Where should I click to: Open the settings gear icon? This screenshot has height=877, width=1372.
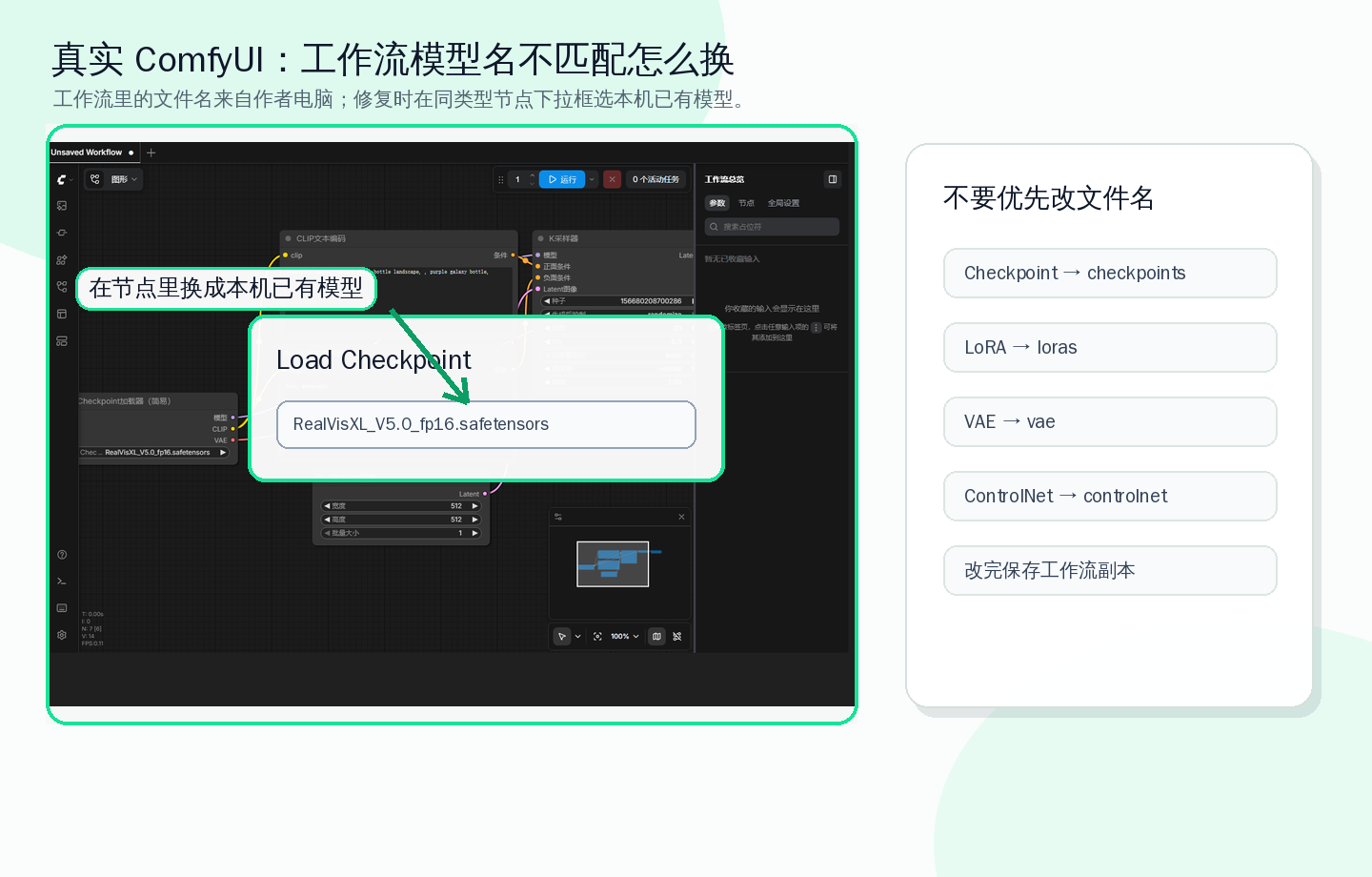[62, 635]
